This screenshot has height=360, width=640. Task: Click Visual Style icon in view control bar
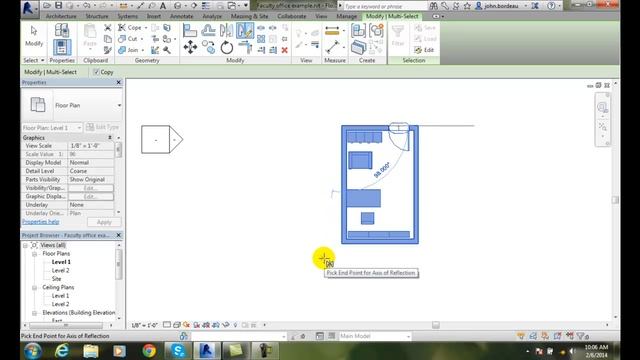177,325
